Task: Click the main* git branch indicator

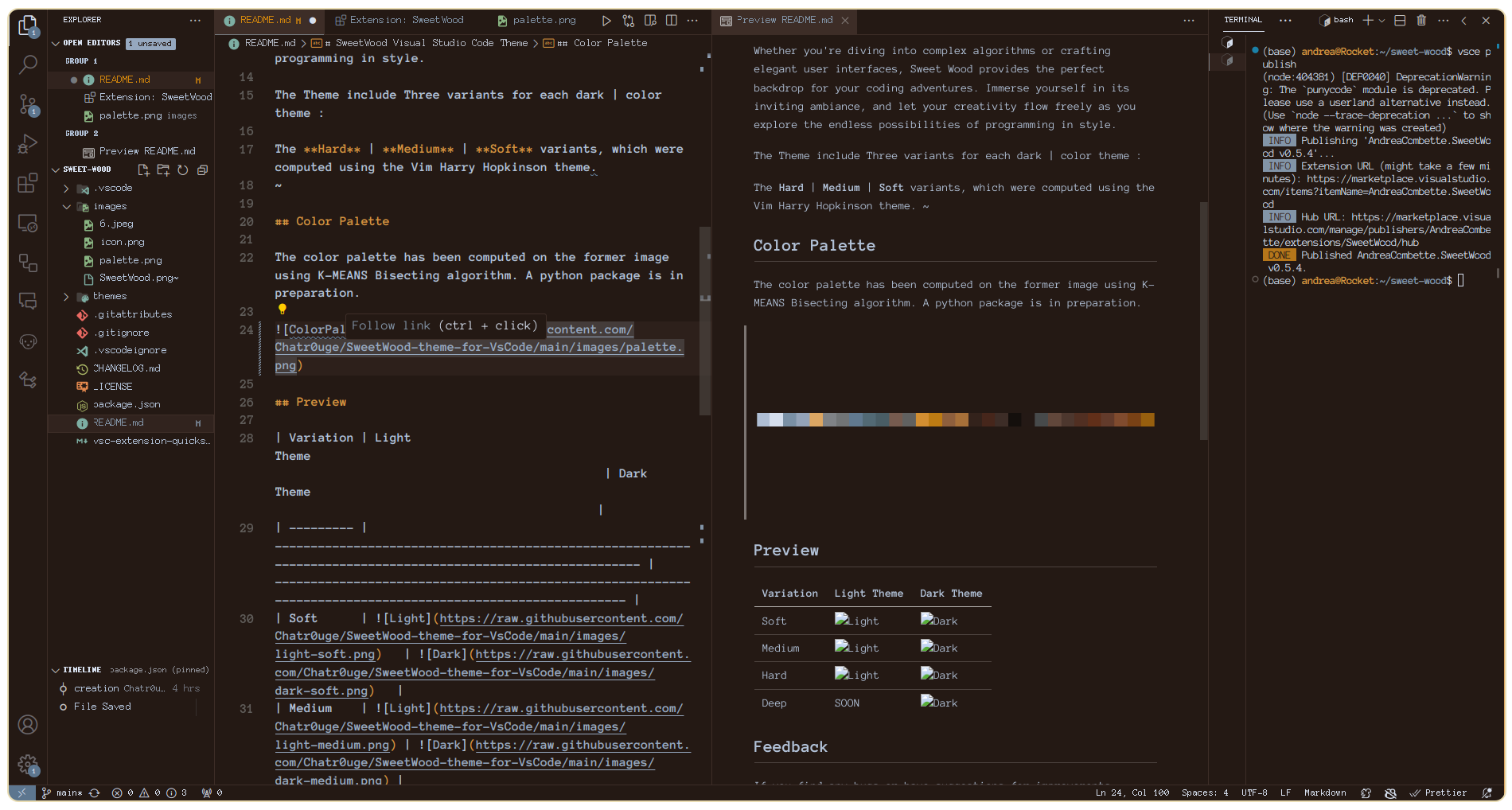Action: [x=62, y=792]
